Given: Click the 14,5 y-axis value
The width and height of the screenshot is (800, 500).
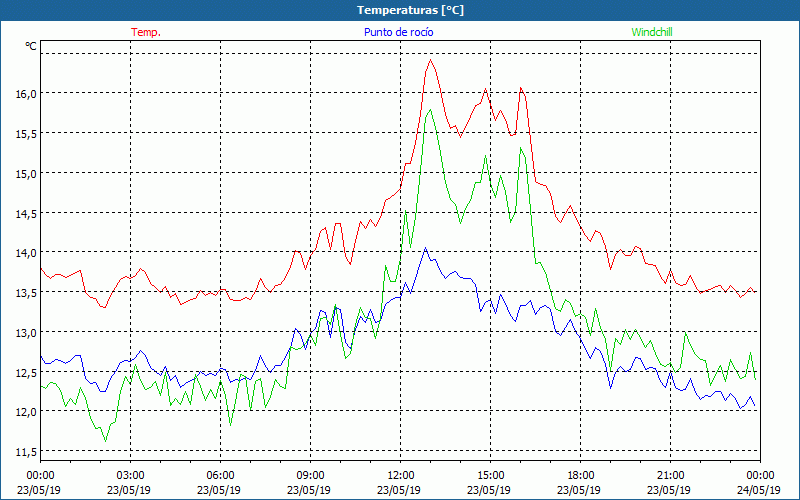Looking at the screenshot, I should coord(26,213).
